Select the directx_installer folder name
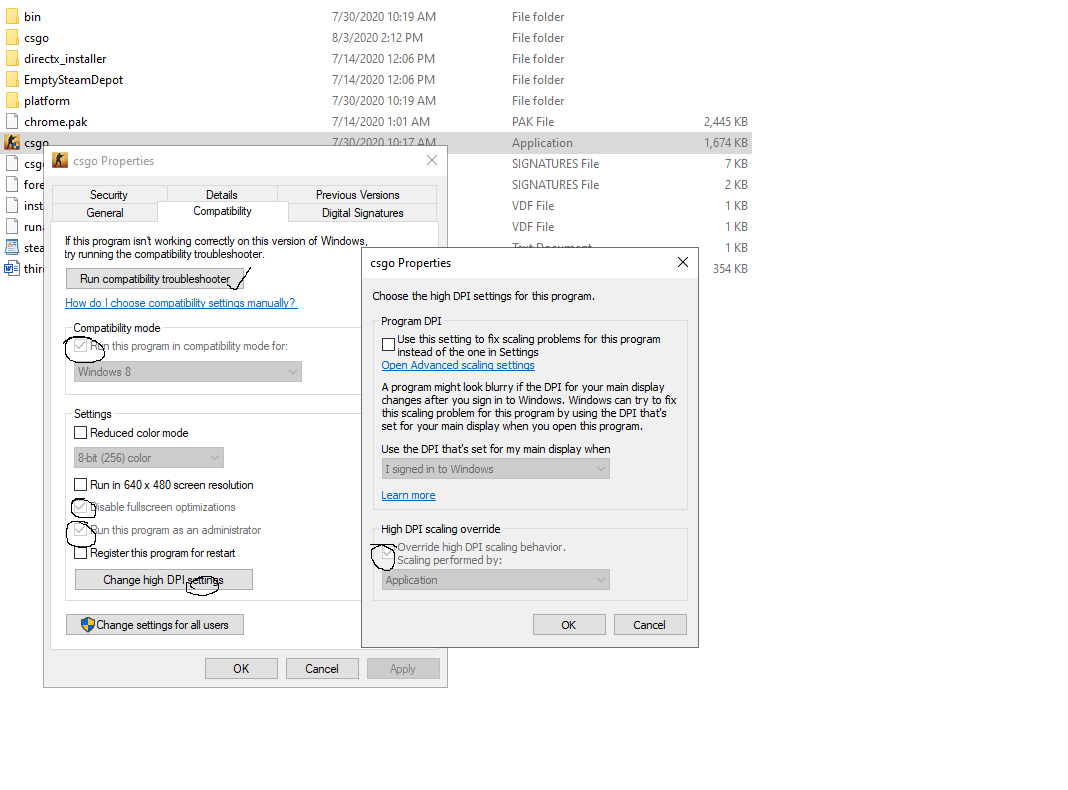 (x=65, y=59)
